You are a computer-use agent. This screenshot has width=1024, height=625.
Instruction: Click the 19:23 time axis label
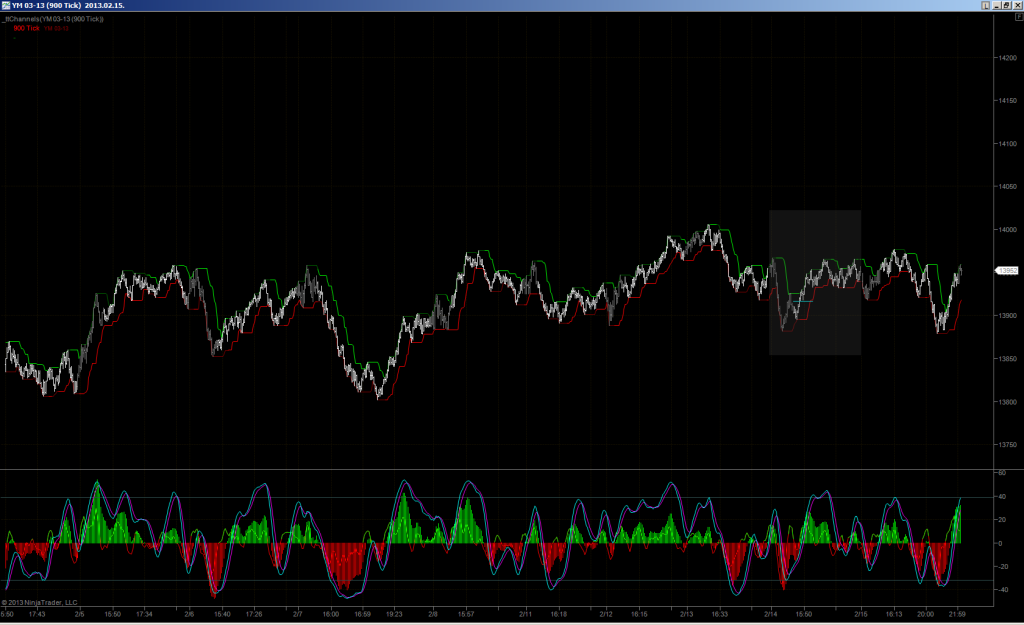tap(394, 614)
